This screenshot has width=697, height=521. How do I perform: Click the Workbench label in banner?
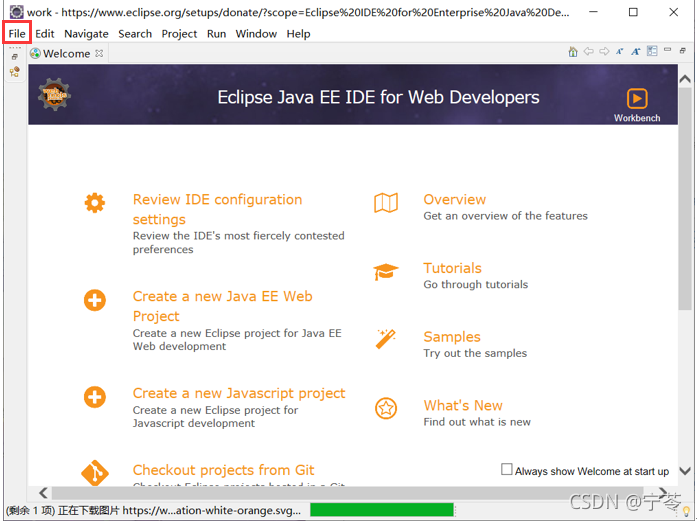637,118
